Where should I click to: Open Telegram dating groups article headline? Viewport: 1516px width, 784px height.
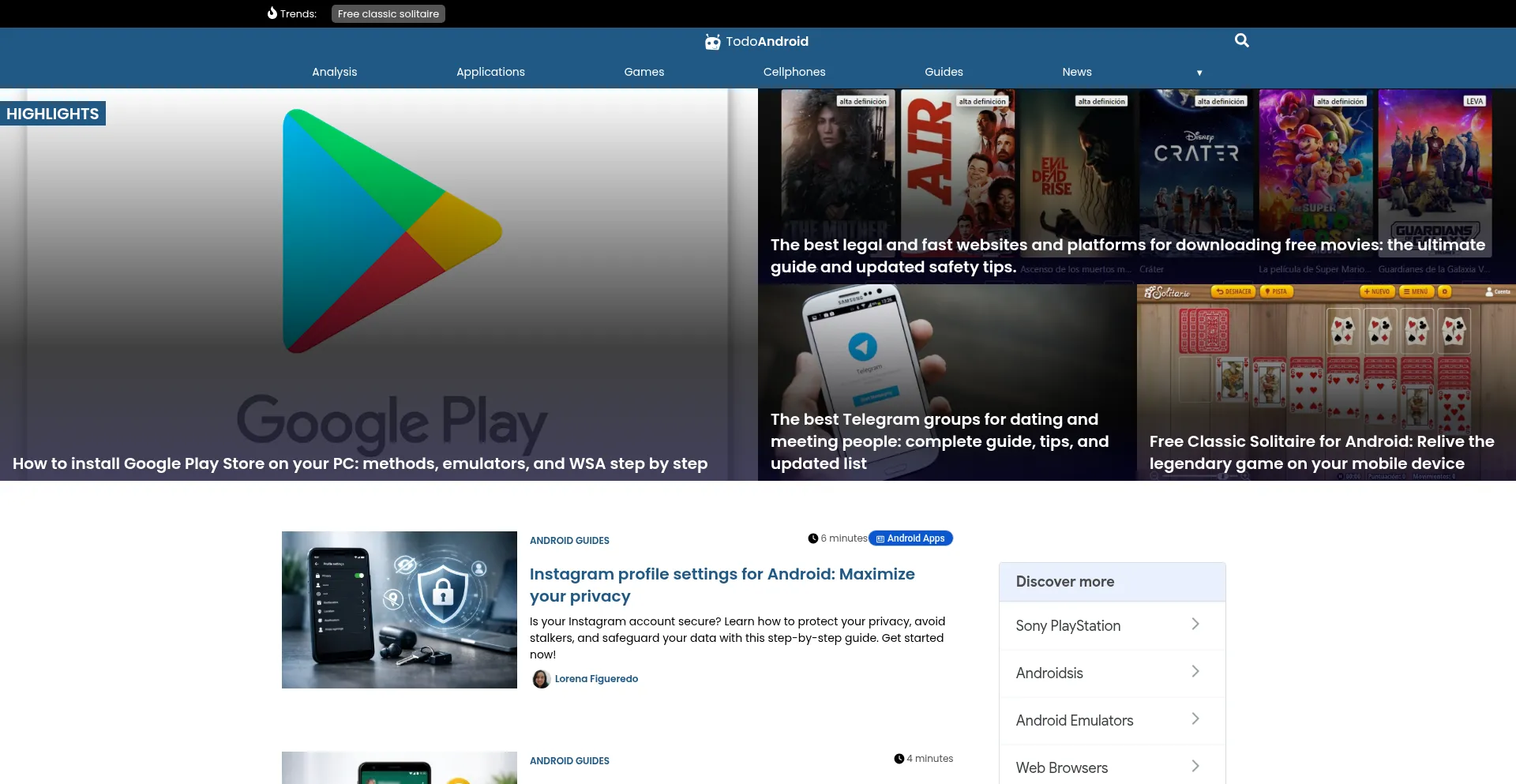coord(940,441)
